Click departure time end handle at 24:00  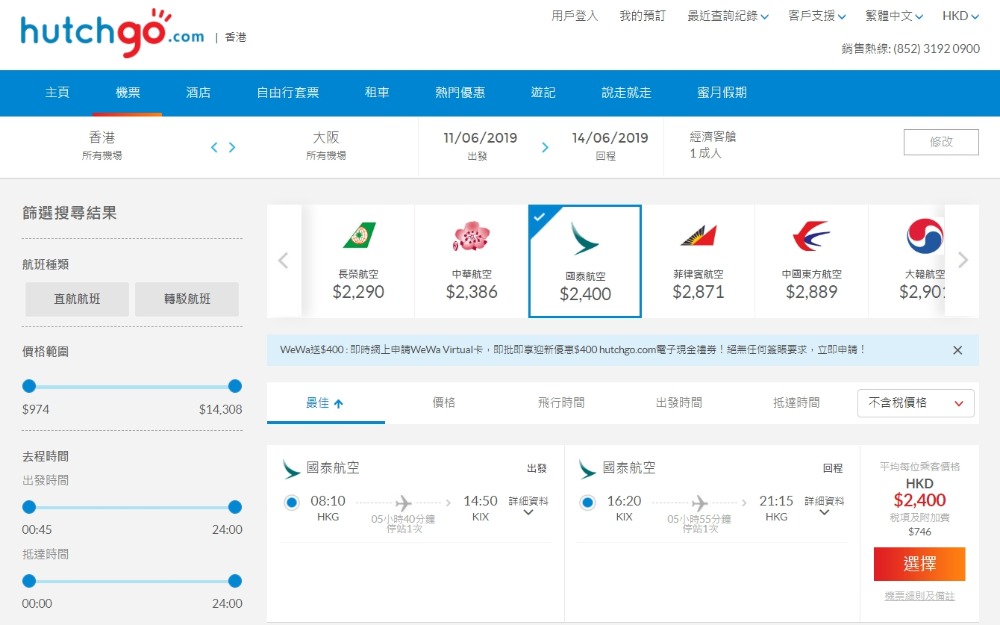[x=235, y=507]
